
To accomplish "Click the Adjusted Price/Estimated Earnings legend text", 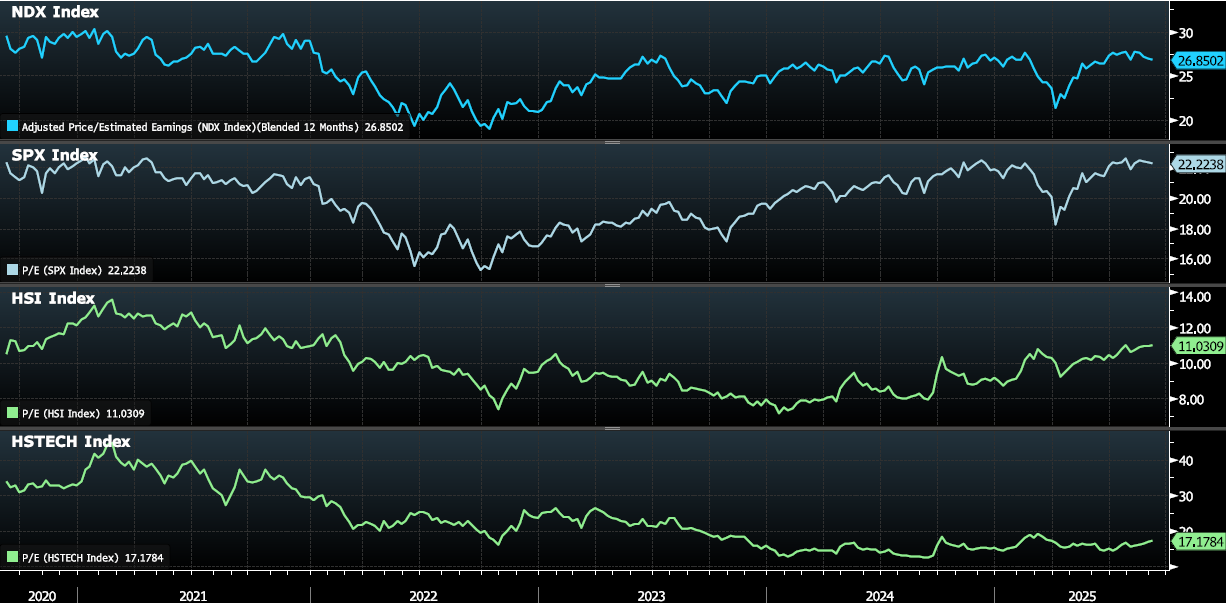I will (x=210, y=128).
